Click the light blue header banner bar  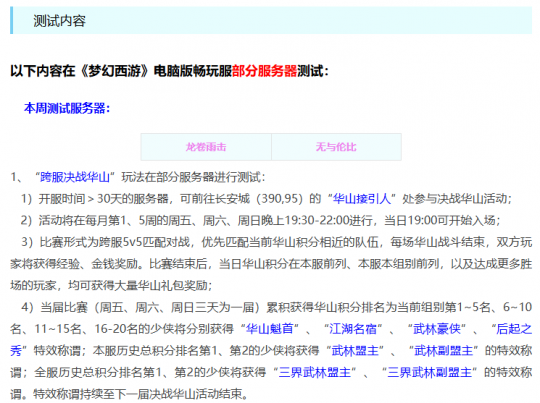[x=271, y=20]
